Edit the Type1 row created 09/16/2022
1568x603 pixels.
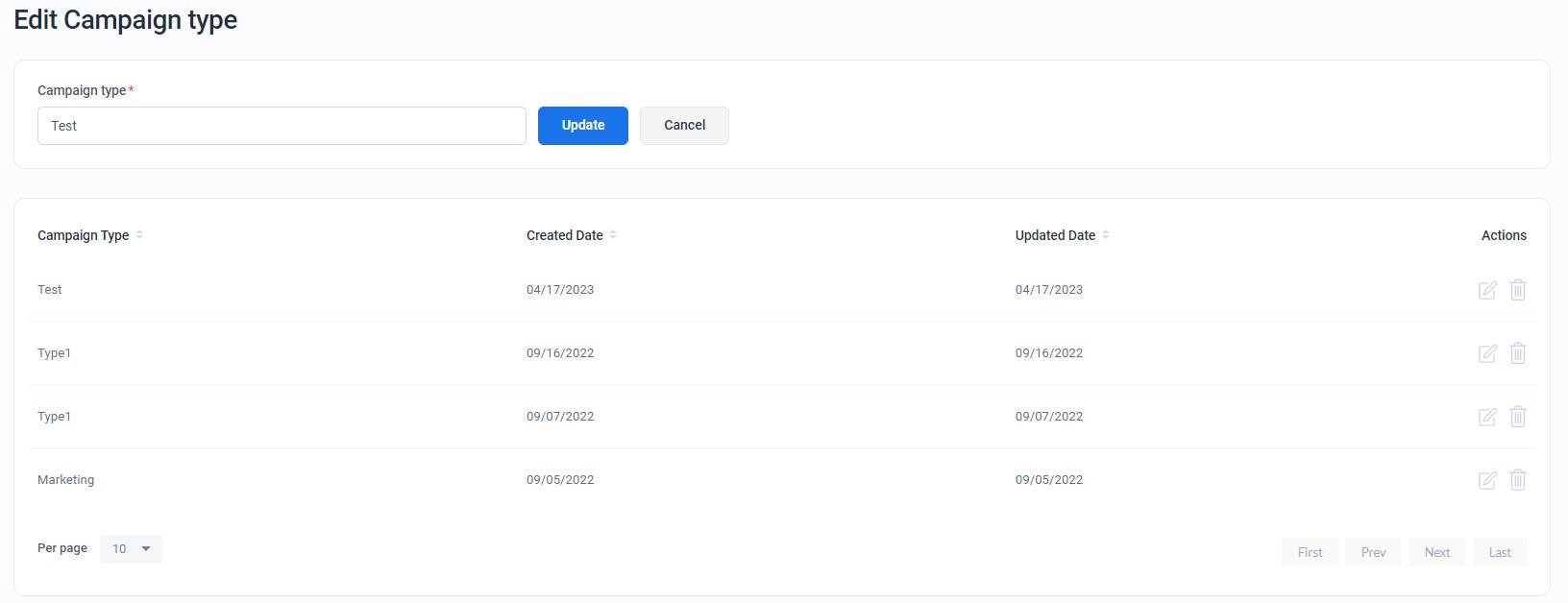(x=1487, y=353)
